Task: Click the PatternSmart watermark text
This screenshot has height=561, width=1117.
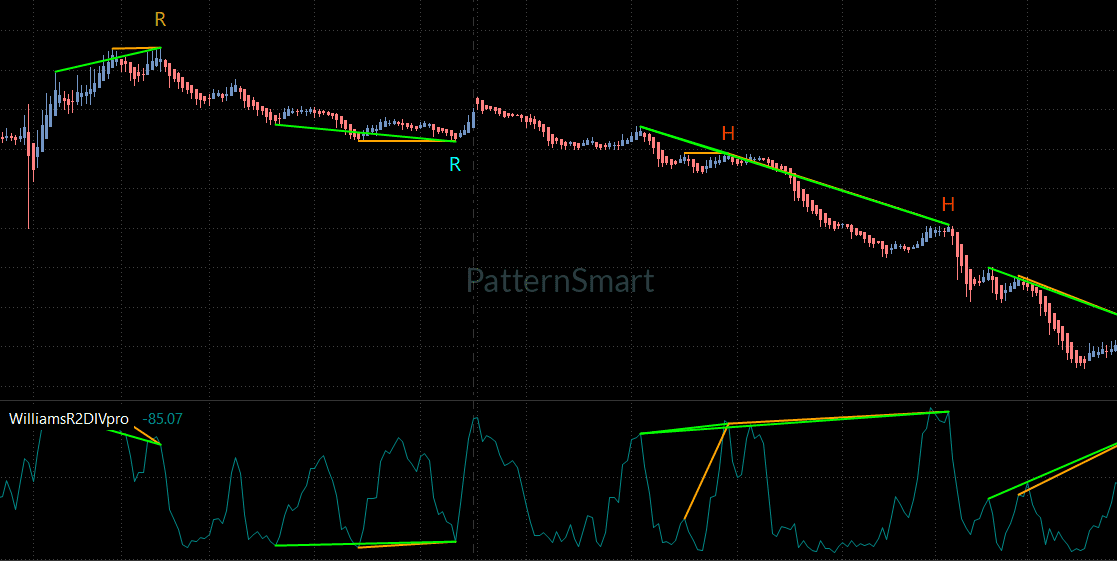Action: point(560,280)
